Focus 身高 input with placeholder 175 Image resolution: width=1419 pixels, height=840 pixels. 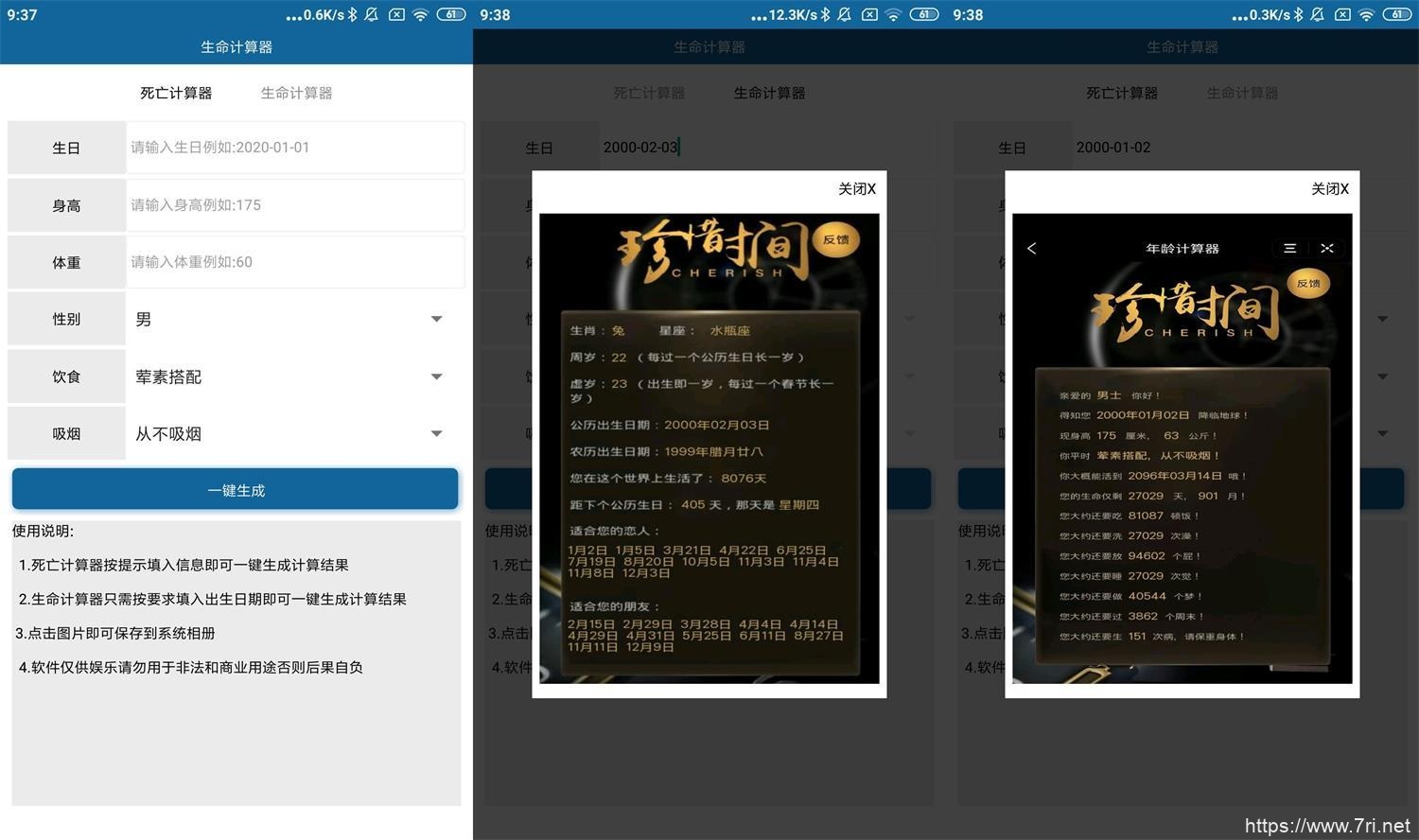tap(295, 204)
